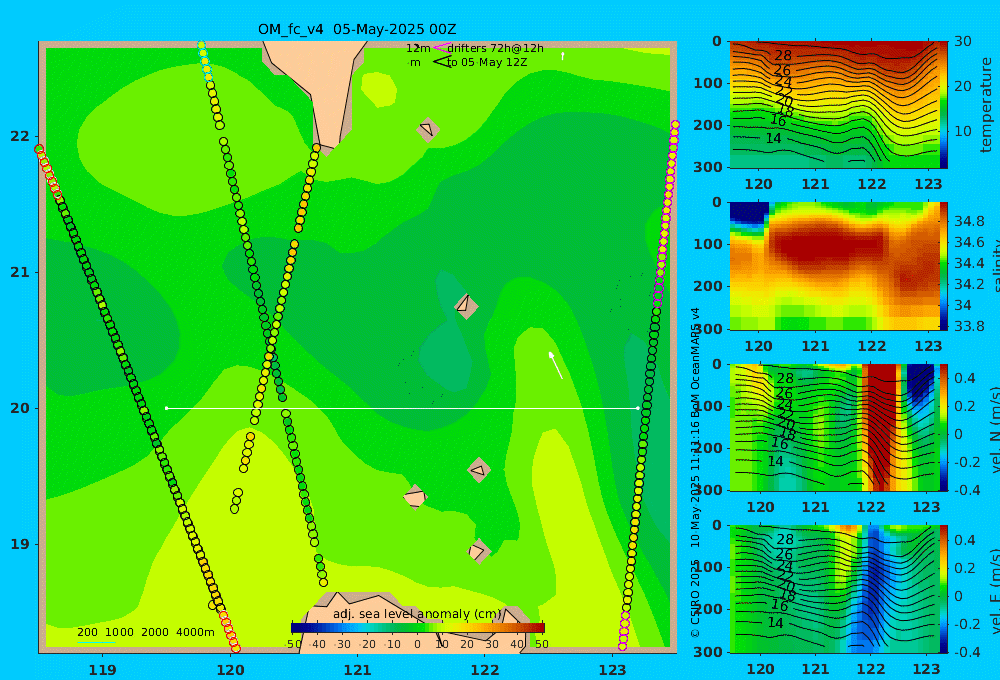Screen dimensions: 1000x680
Task: Click the 'temperature' colorbar axis label
Action: coord(986,105)
